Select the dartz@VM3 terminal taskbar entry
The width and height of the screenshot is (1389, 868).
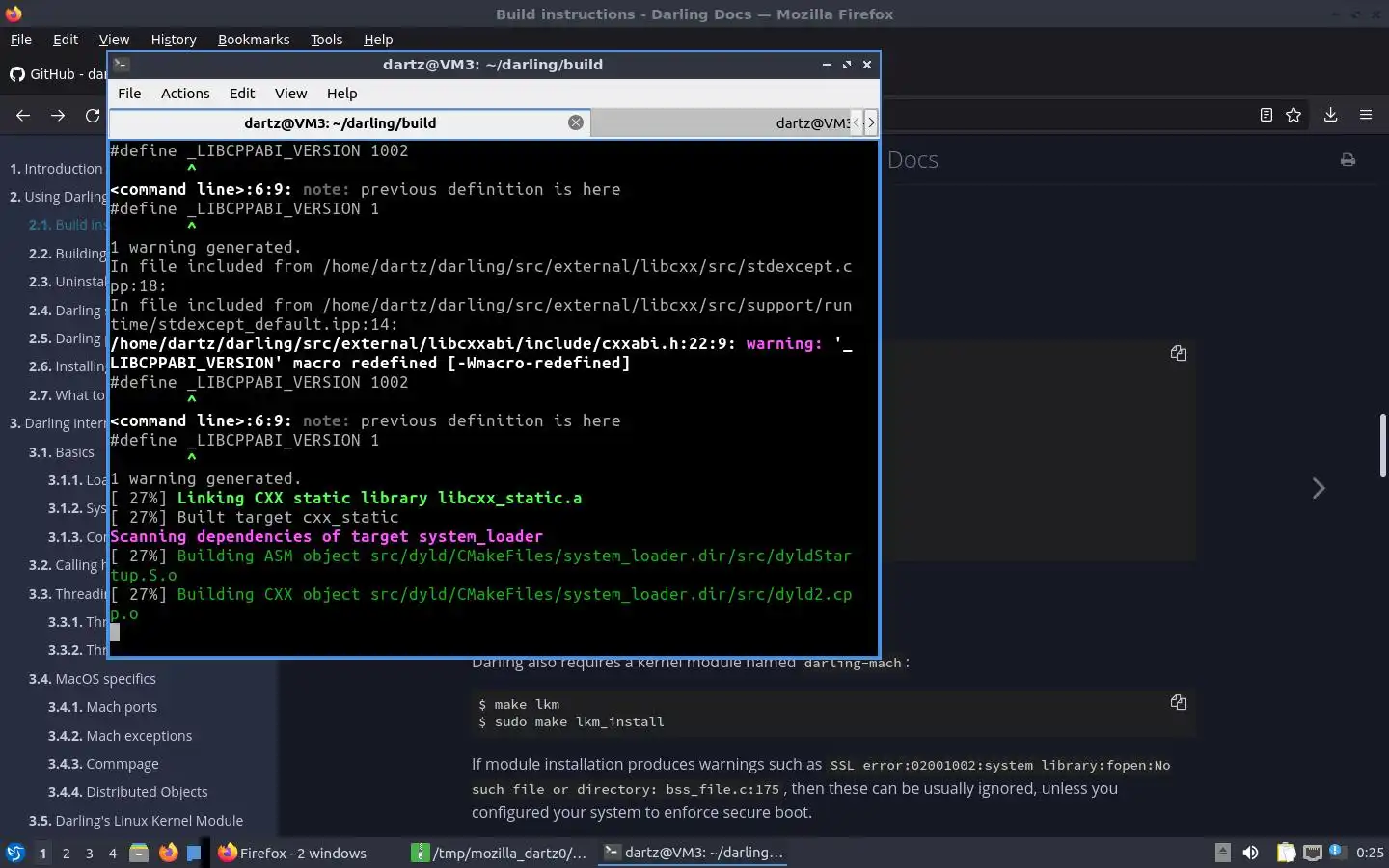tap(693, 853)
